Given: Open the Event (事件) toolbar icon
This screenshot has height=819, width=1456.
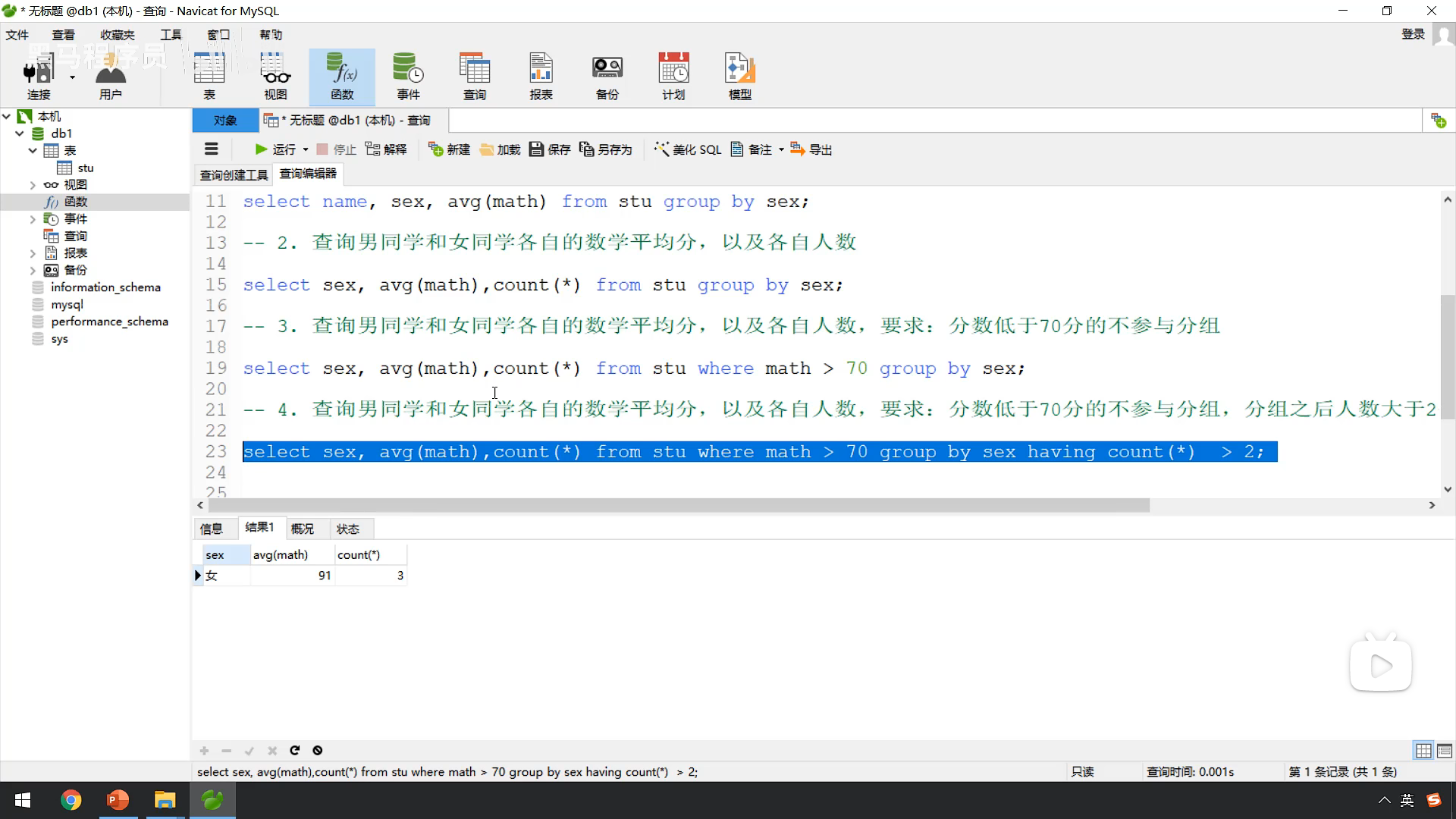Looking at the screenshot, I should 408,77.
